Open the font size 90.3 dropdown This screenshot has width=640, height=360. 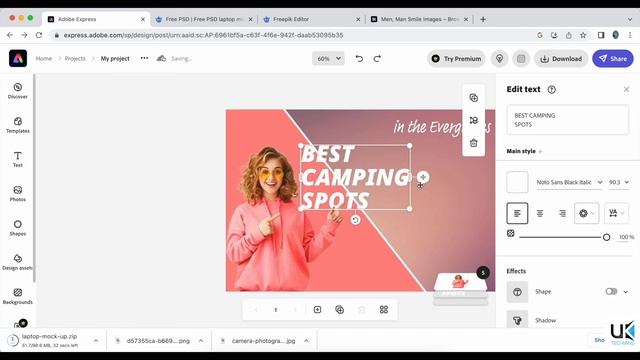[619, 182]
